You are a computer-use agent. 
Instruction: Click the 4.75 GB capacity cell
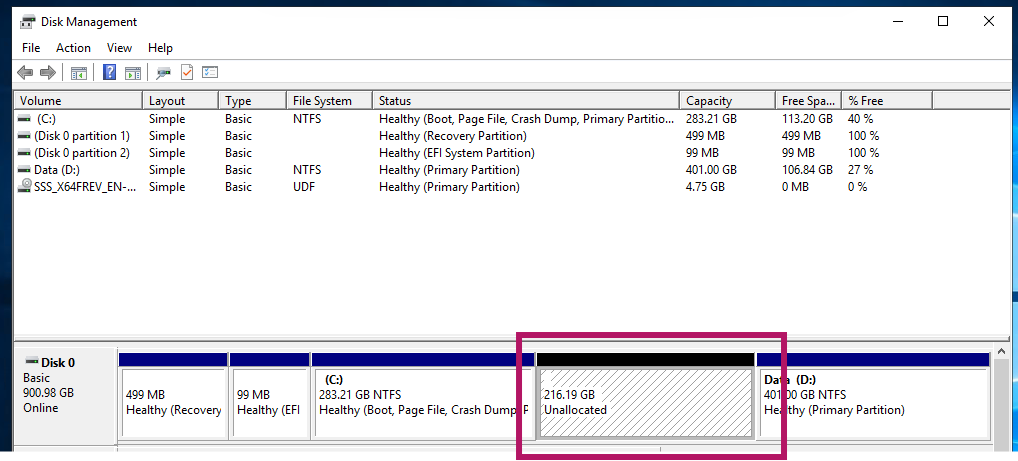(x=705, y=186)
